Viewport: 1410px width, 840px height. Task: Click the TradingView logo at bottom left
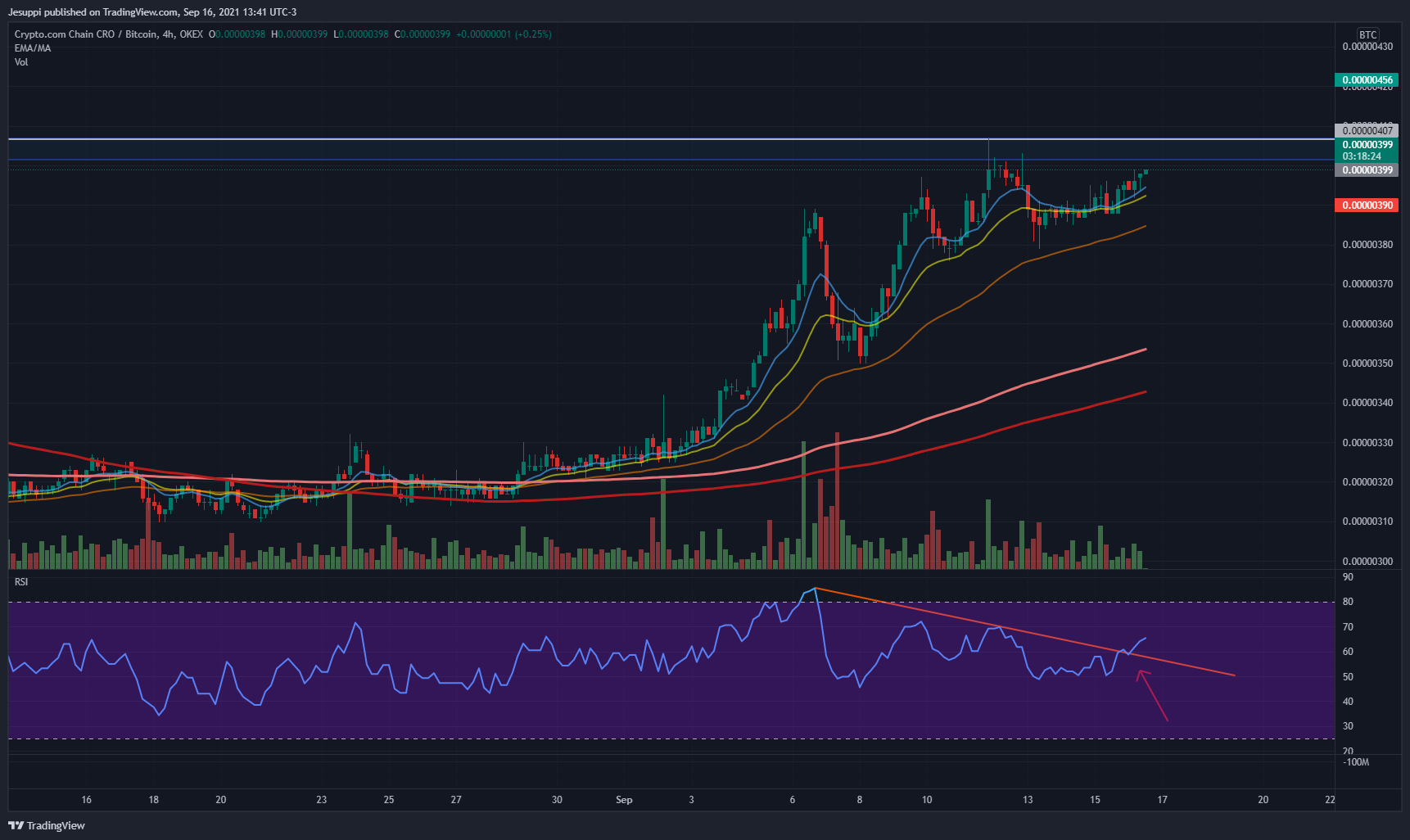pyautogui.click(x=47, y=825)
